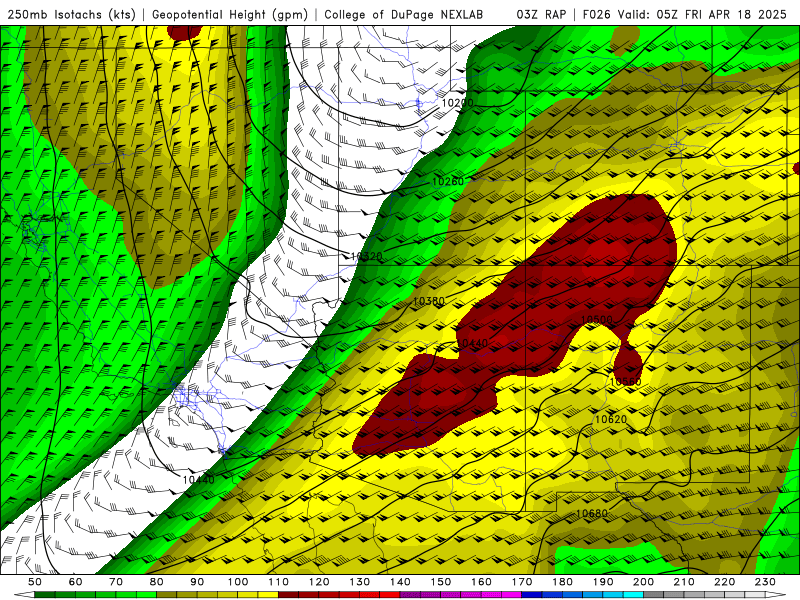Click the "F026" forecast hour text

(596, 15)
